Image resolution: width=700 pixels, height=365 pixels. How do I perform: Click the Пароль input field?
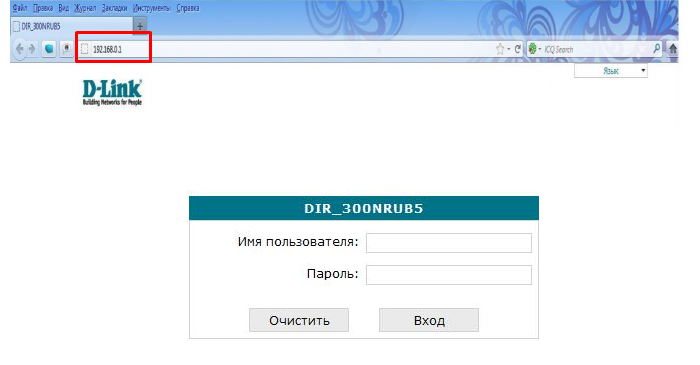click(449, 275)
